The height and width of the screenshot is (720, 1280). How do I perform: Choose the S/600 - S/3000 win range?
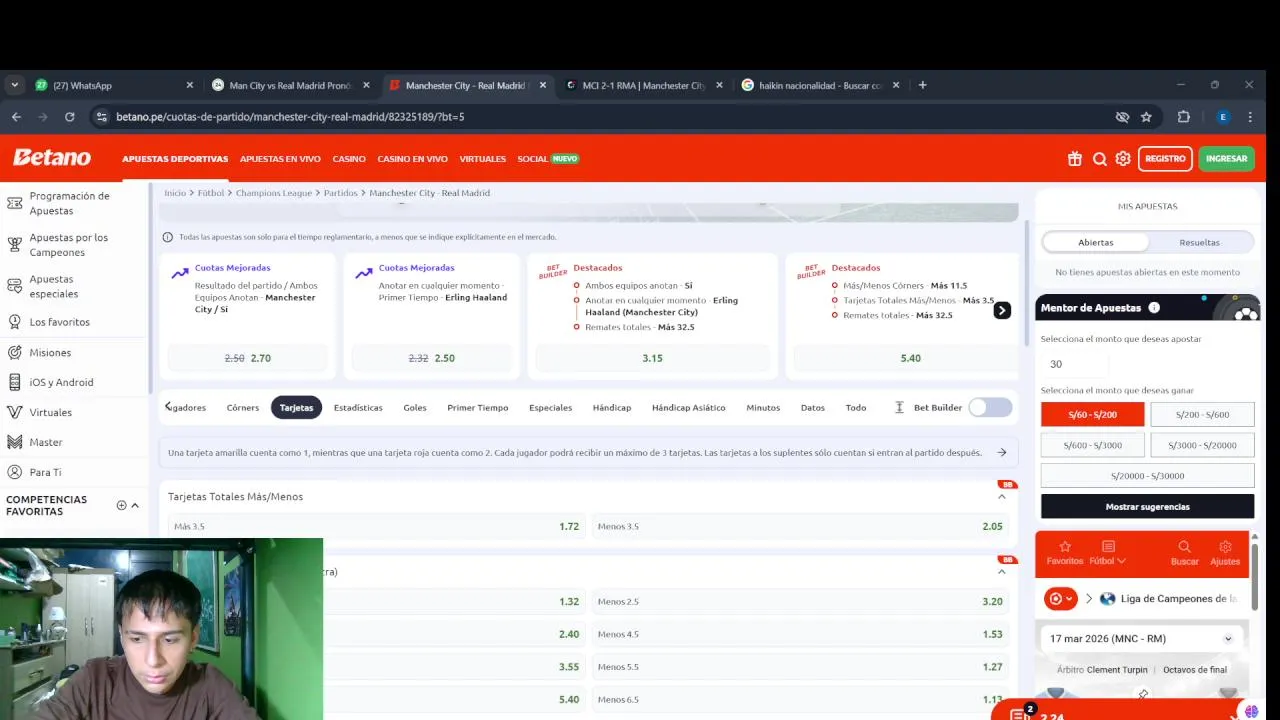pos(1092,445)
